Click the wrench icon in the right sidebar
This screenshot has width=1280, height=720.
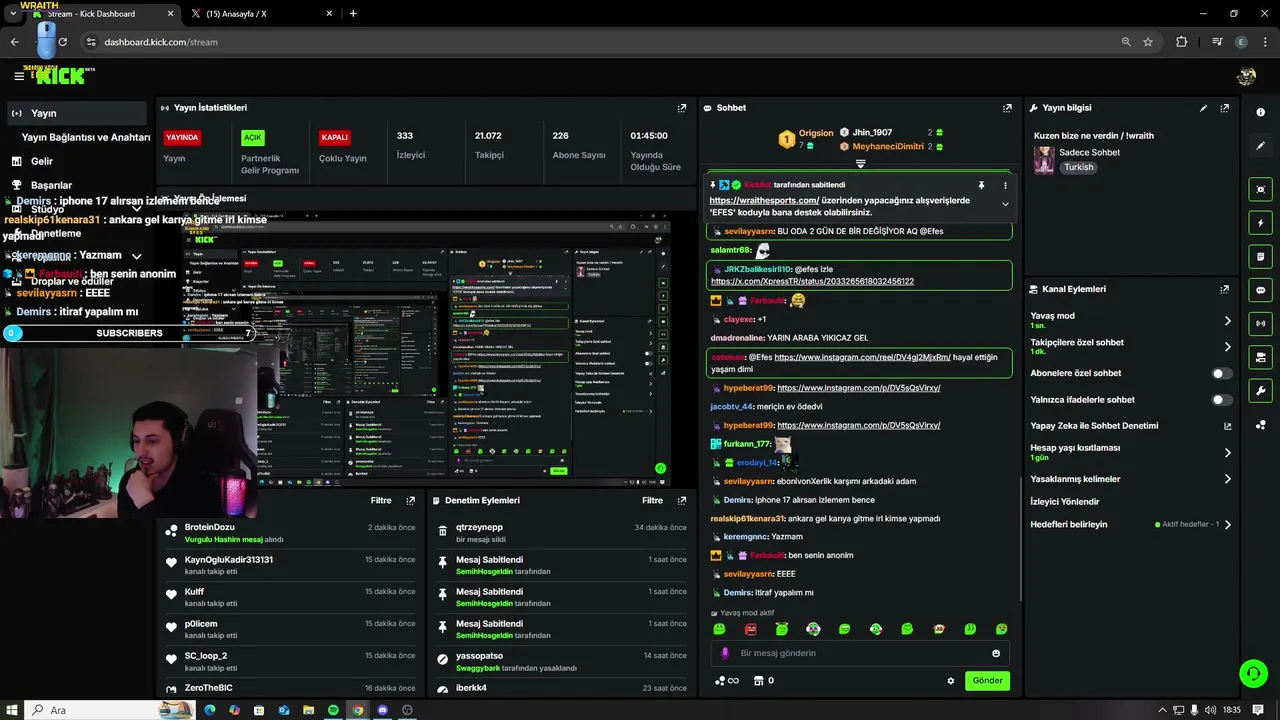pos(1260,391)
